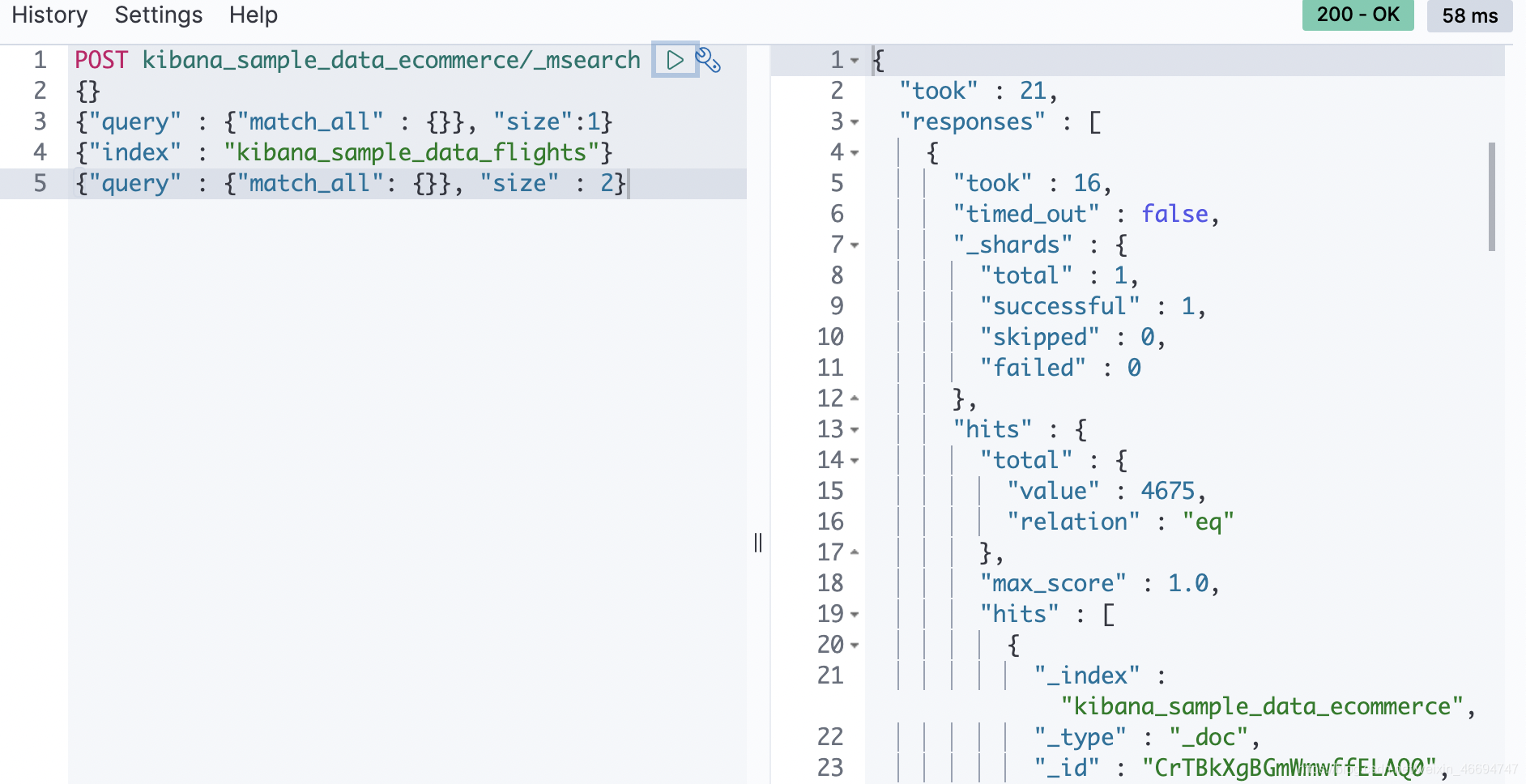This screenshot has width=1526, height=784.
Task: Click the "took" : 21 line
Action: click(978, 91)
